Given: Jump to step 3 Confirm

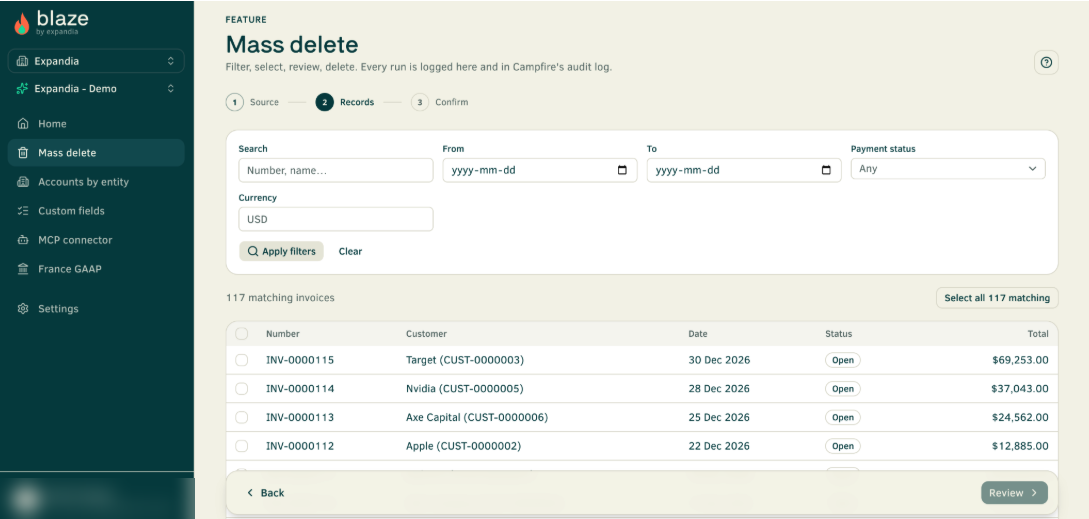Looking at the screenshot, I should (x=440, y=102).
